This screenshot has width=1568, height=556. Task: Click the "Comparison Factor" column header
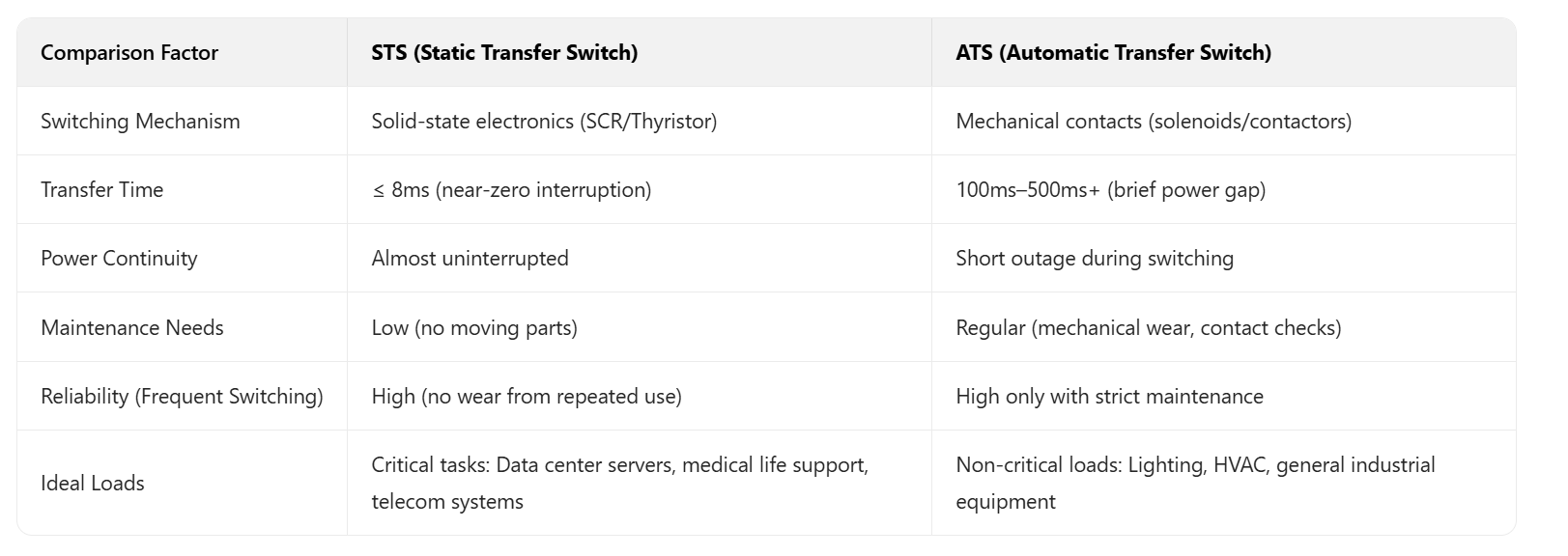pyautogui.click(x=129, y=53)
